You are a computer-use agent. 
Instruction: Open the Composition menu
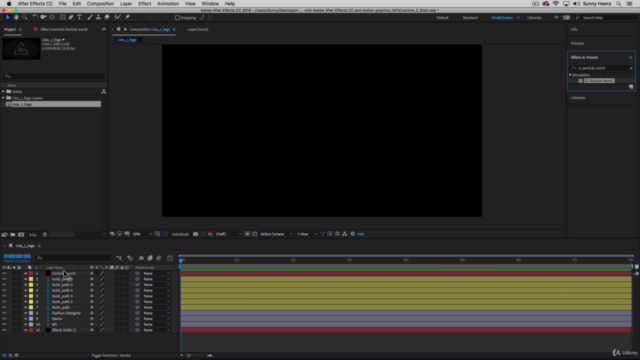[x=100, y=4]
